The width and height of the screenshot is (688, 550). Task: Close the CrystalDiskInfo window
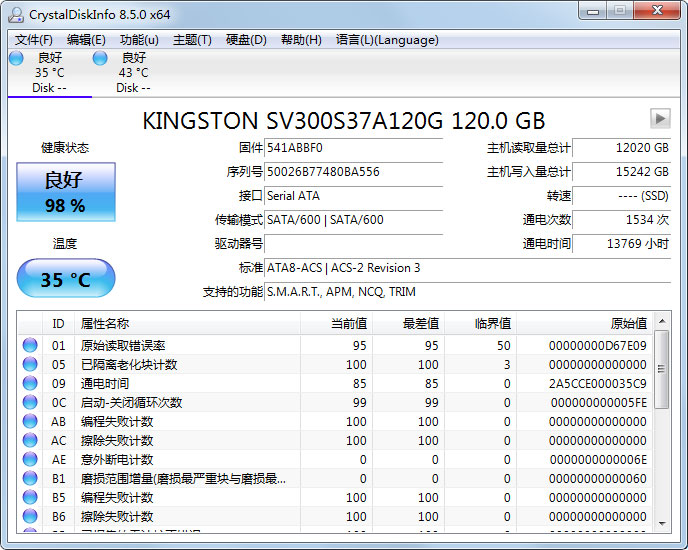pos(657,11)
